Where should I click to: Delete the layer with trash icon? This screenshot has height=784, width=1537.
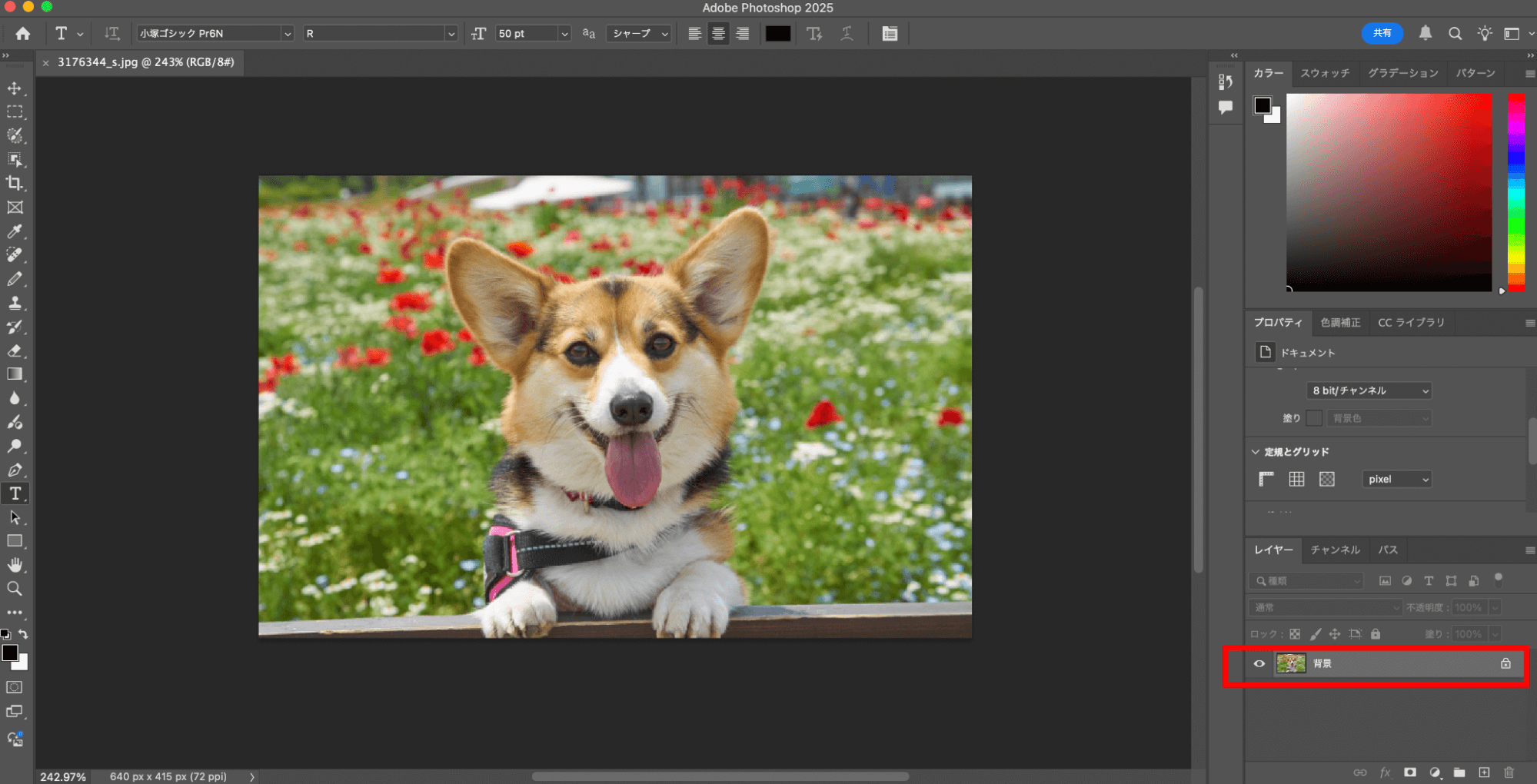pyautogui.click(x=1509, y=772)
